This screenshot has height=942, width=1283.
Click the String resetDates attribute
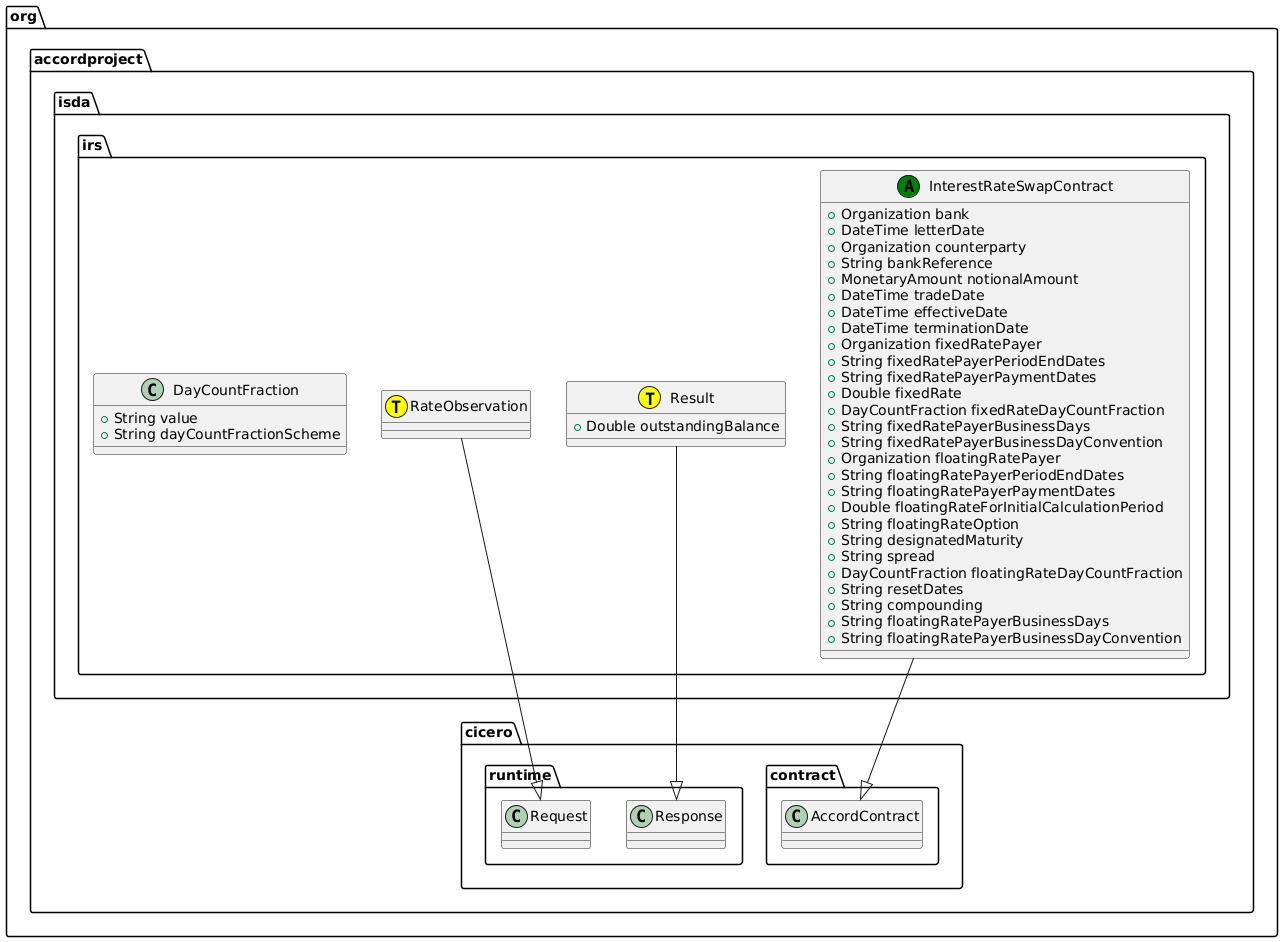click(x=902, y=589)
